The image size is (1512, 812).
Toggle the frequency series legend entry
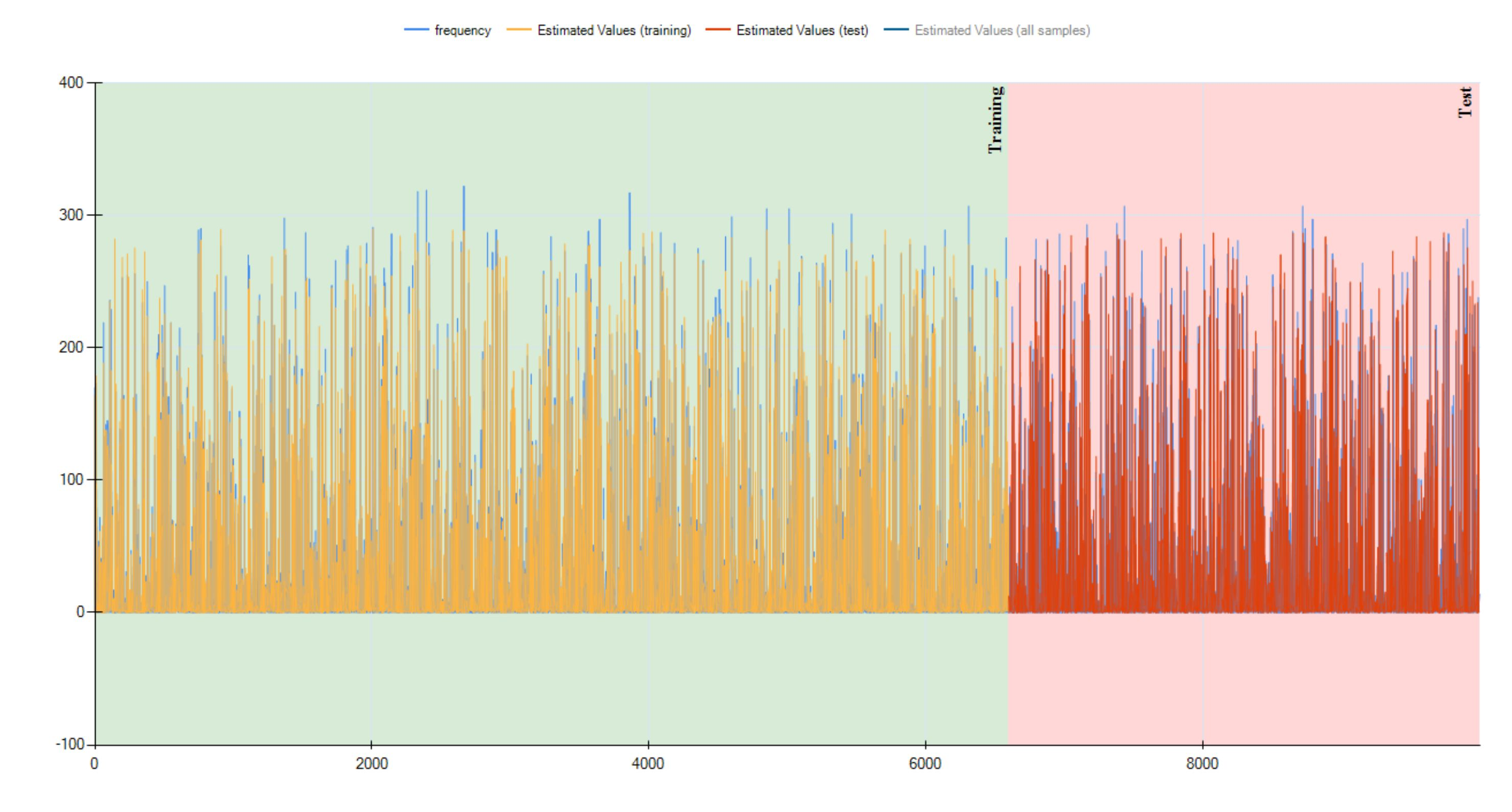pos(462,31)
